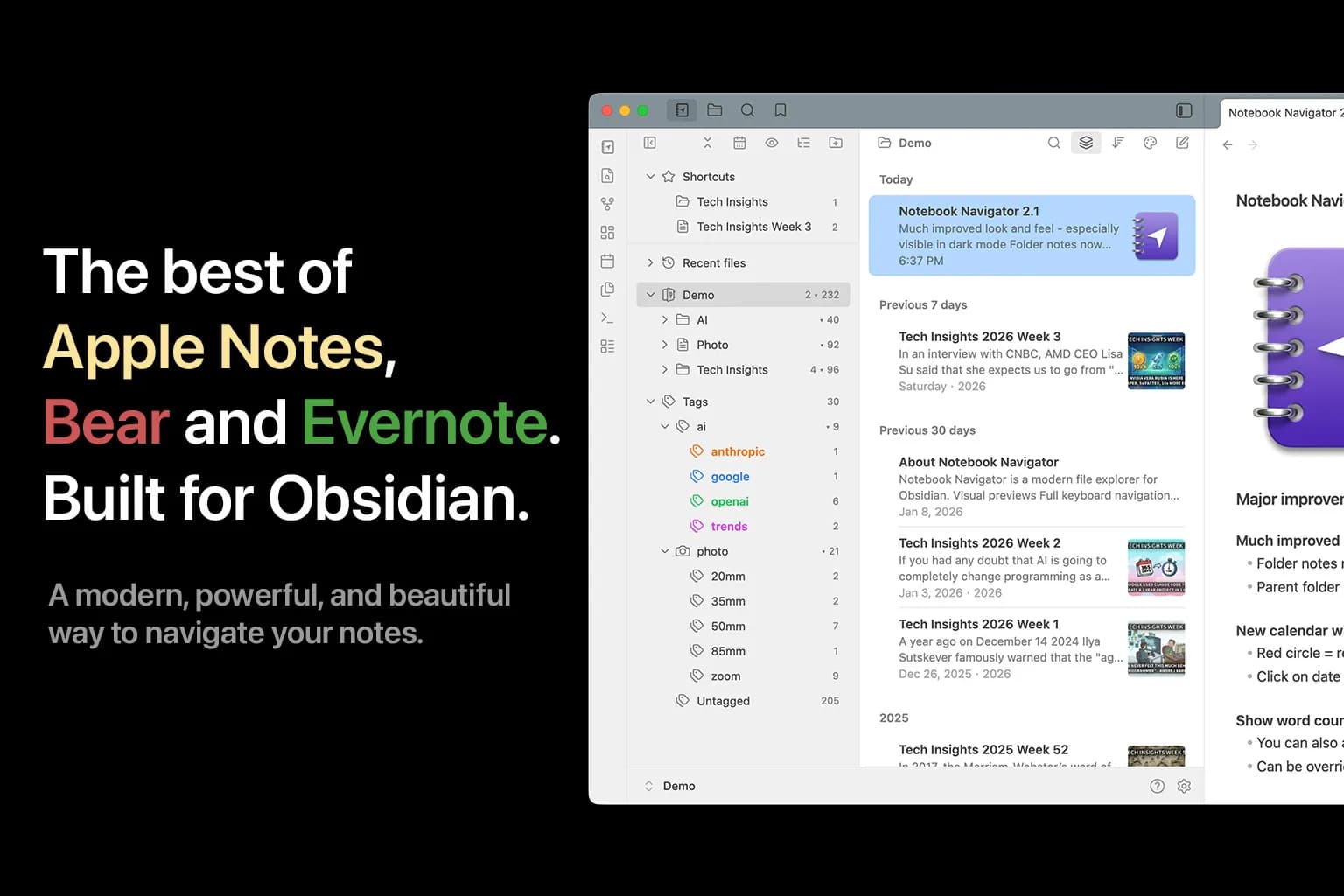Open the graph view ribbon icon
This screenshot has height=896, width=1344.
tap(608, 204)
